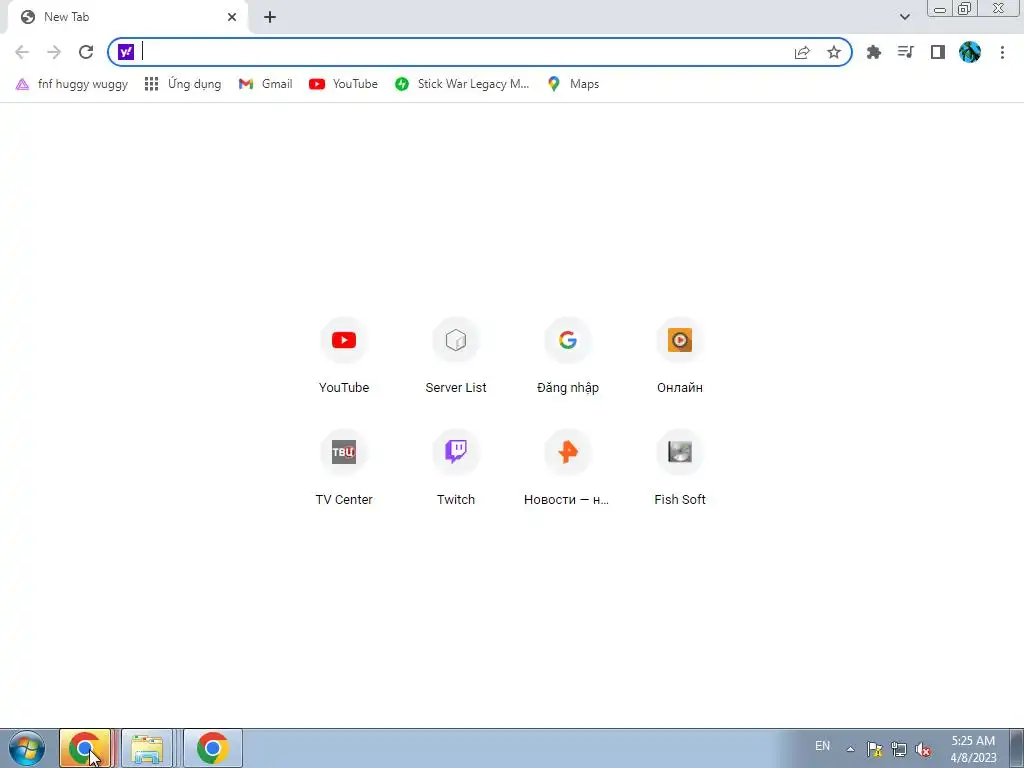1024x768 pixels.
Task: Open the tab search dropdown arrow
Action: pos(904,17)
